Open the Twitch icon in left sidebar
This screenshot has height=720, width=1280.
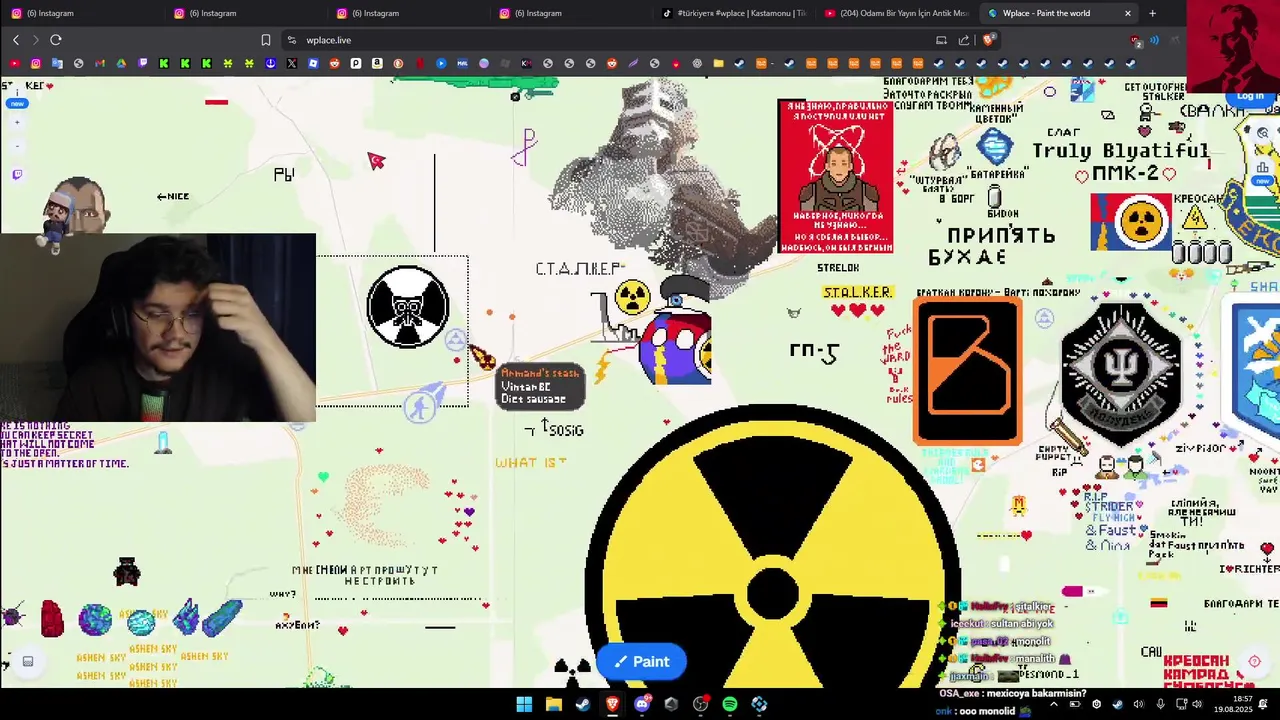17,174
